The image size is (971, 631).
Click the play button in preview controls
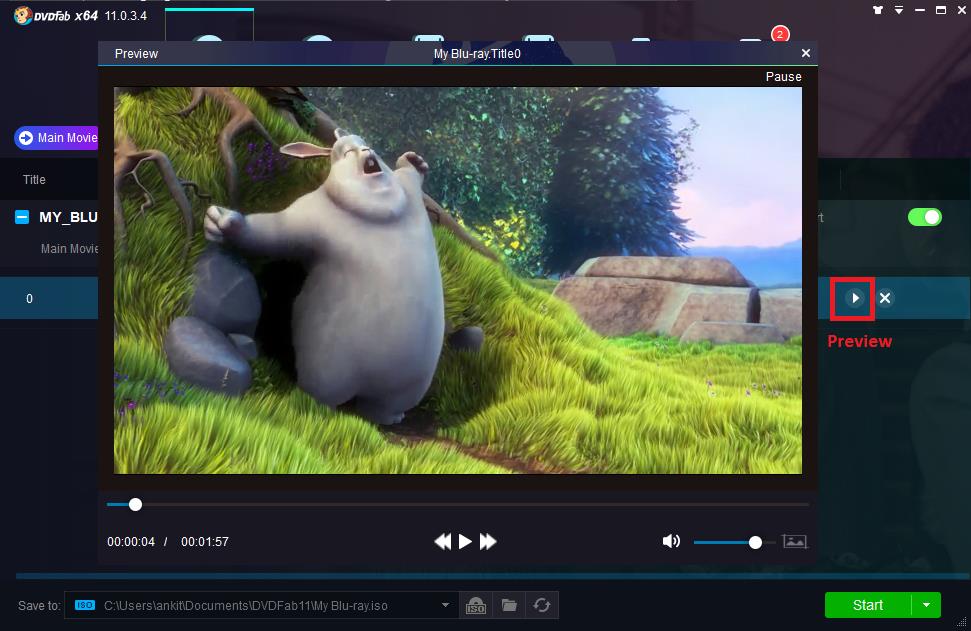pos(465,542)
